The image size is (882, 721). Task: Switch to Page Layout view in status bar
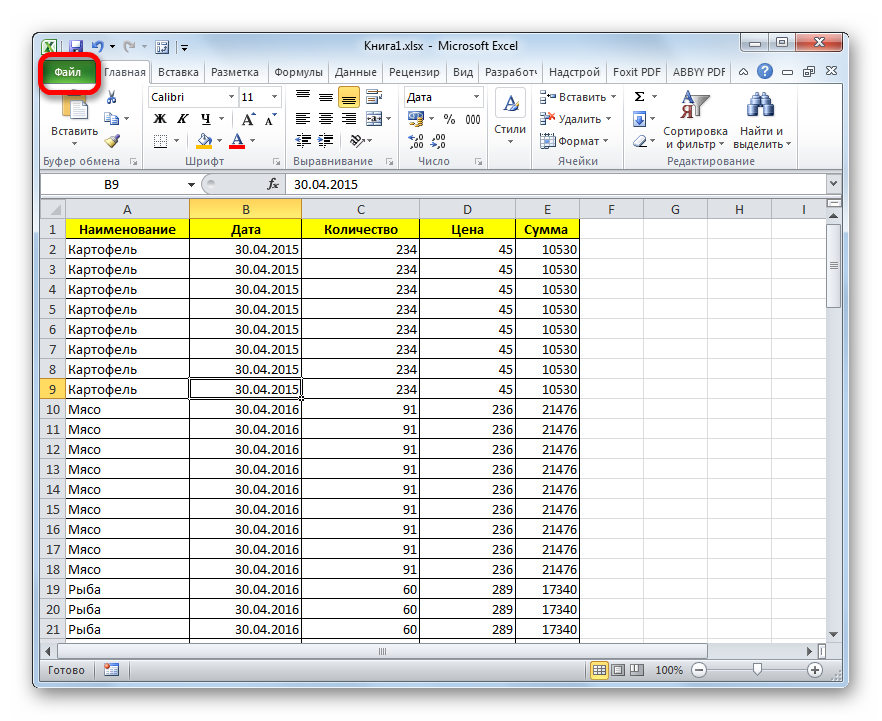coord(618,670)
